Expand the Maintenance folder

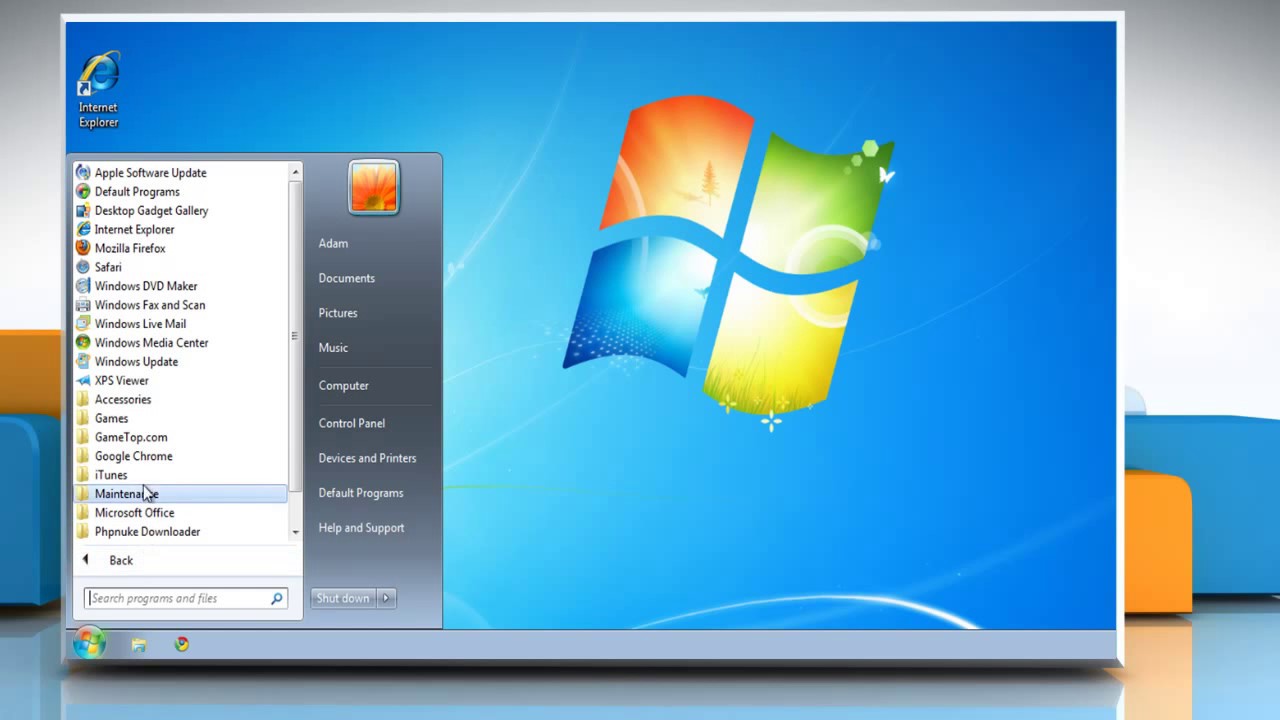coord(180,494)
